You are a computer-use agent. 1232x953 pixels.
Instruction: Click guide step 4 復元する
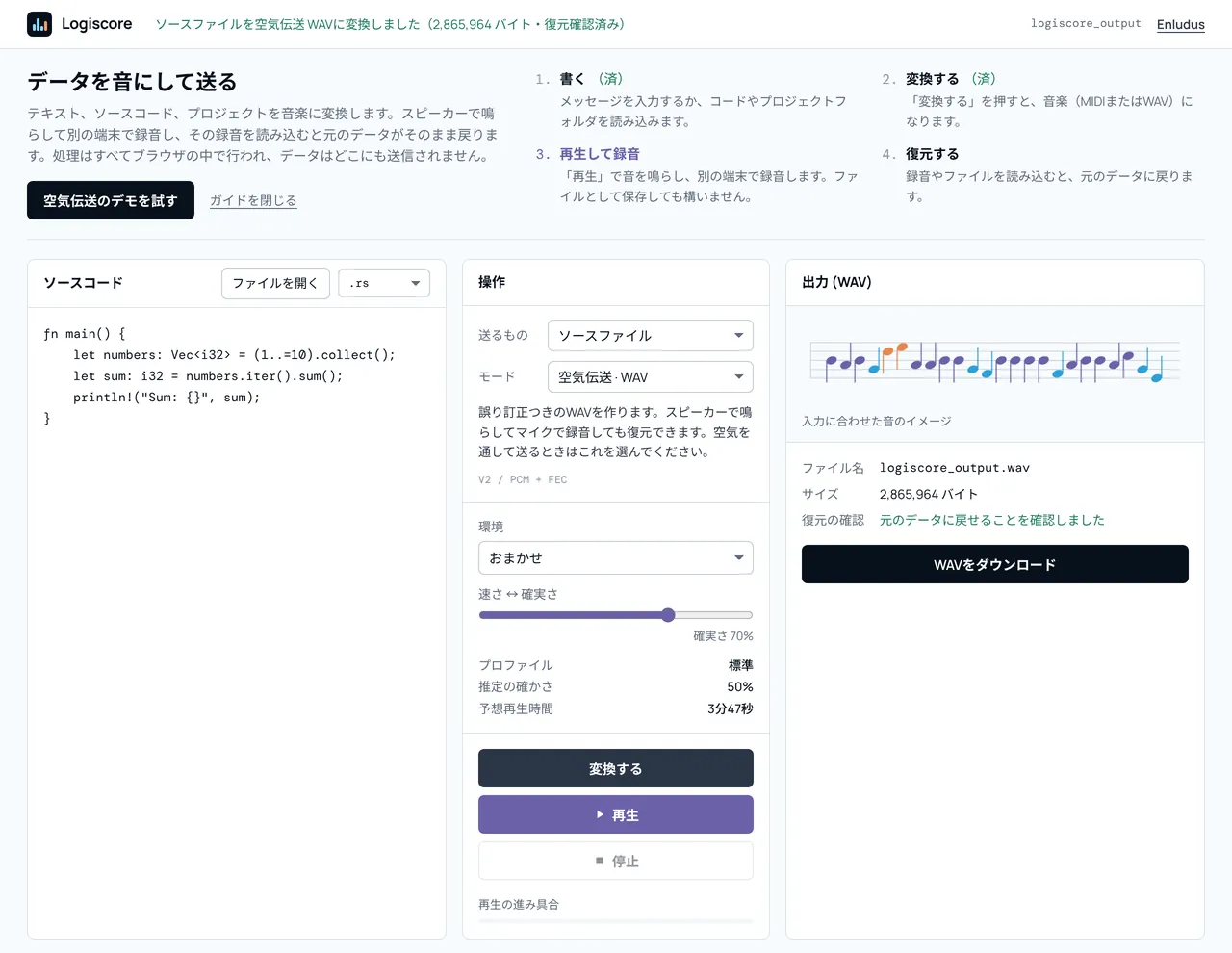click(x=932, y=154)
